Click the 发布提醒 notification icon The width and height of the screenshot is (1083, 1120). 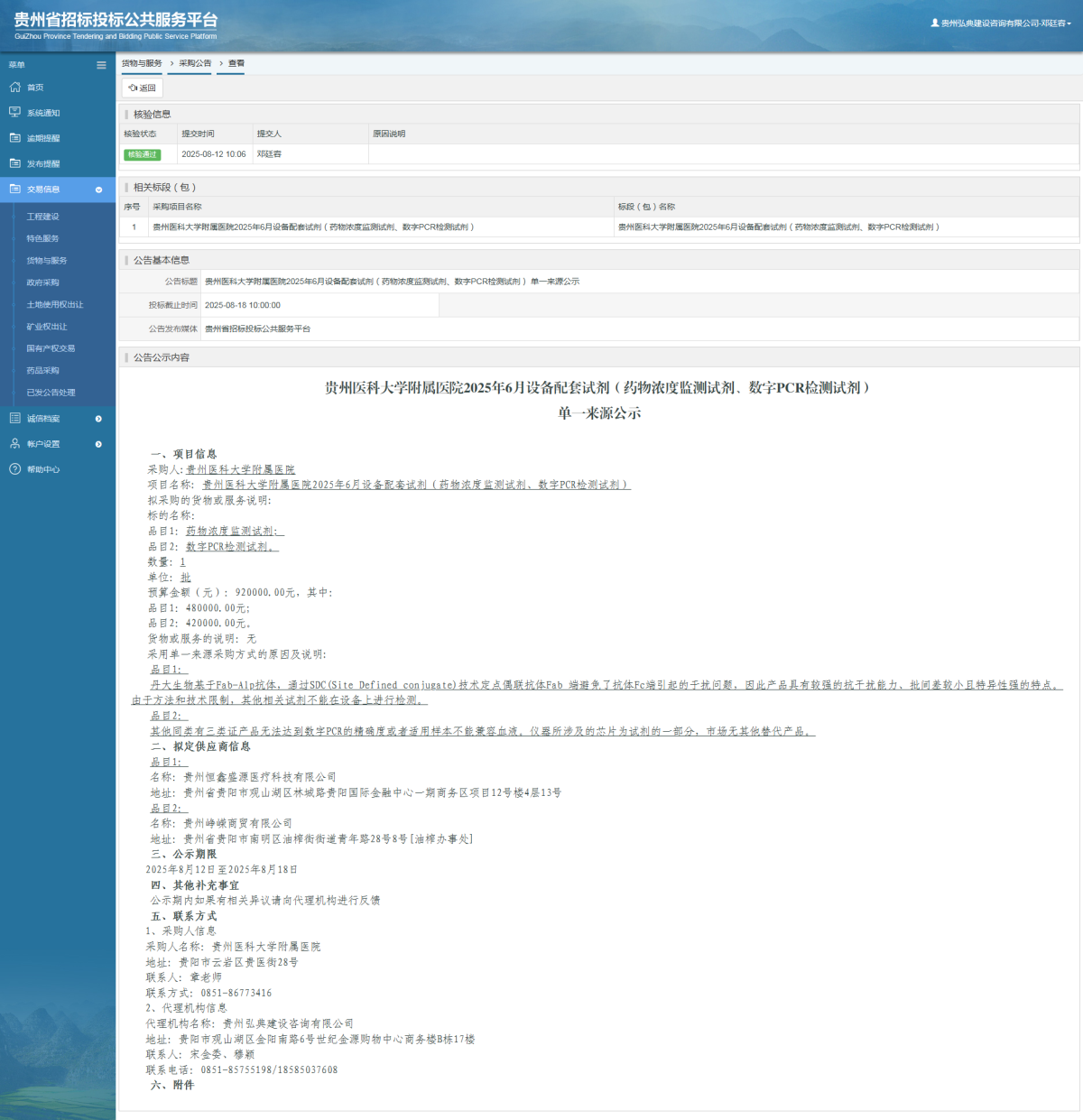(x=14, y=163)
